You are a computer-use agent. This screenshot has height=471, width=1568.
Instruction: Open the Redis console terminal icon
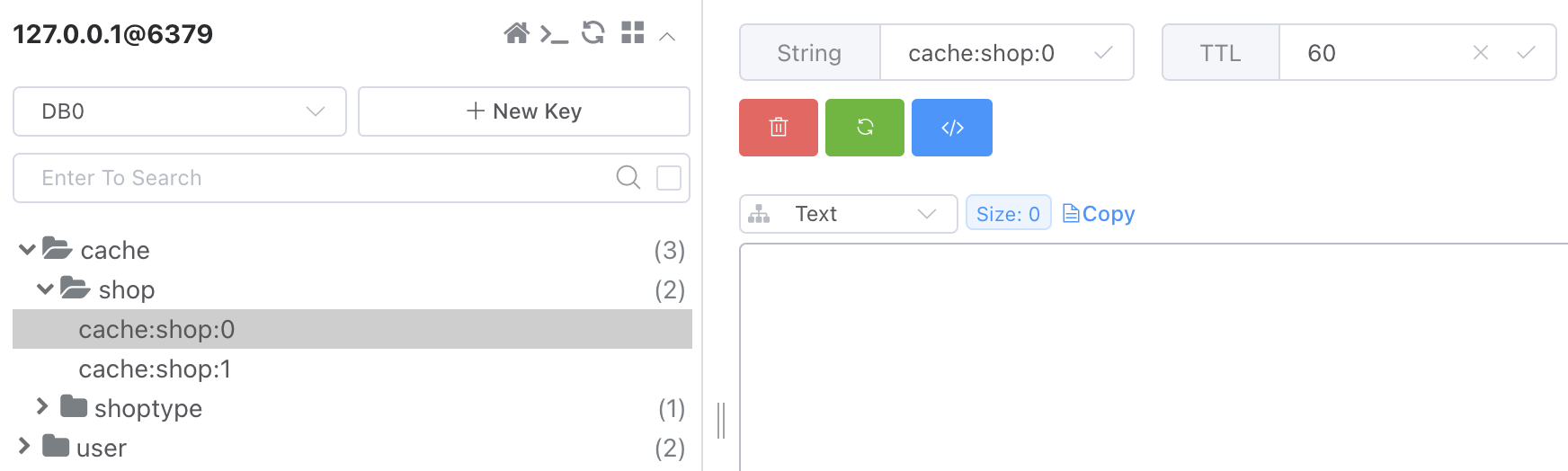point(554,34)
